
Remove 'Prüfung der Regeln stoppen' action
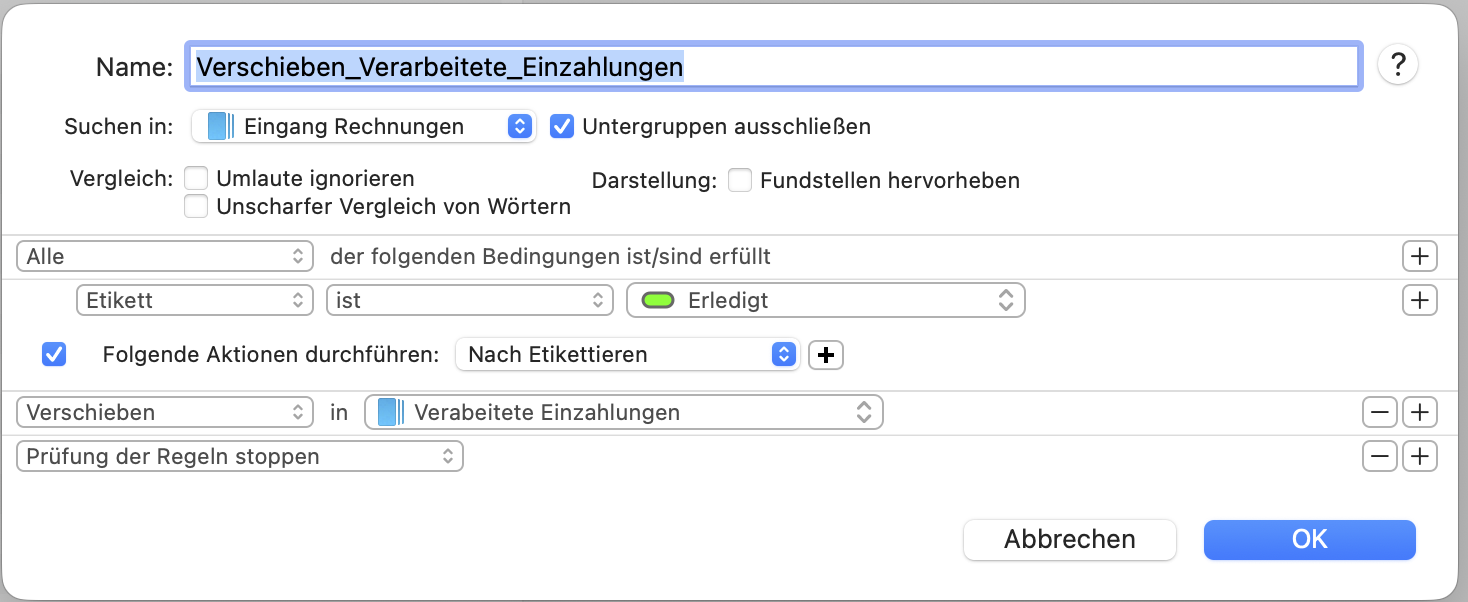[1380, 456]
